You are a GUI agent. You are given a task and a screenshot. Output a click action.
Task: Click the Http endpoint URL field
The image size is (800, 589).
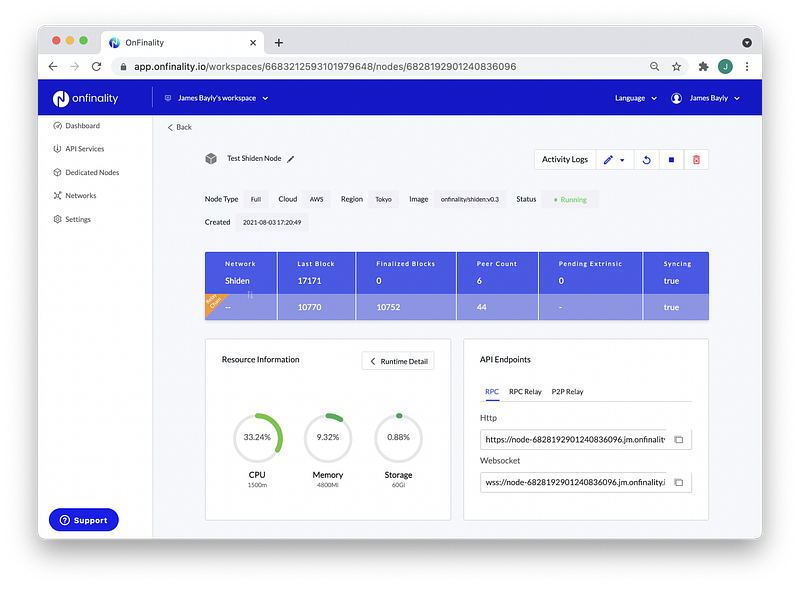tap(574, 439)
